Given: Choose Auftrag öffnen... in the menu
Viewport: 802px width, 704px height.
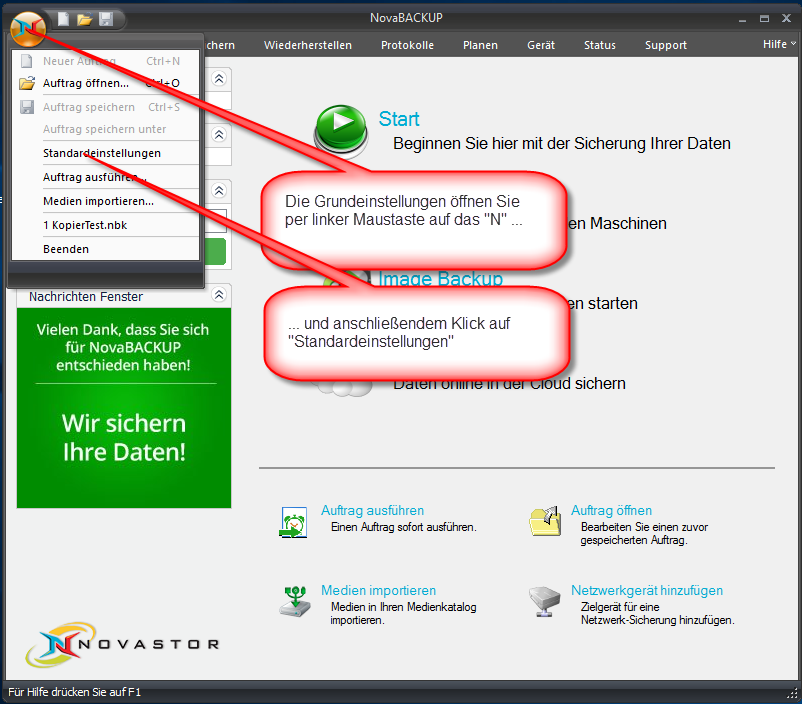Looking at the screenshot, I should 105,83.
